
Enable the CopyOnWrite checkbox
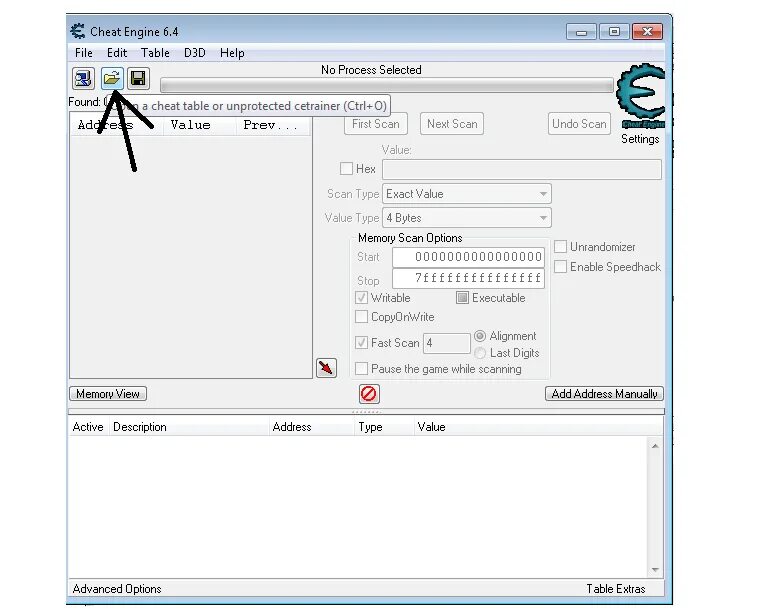tap(361, 317)
